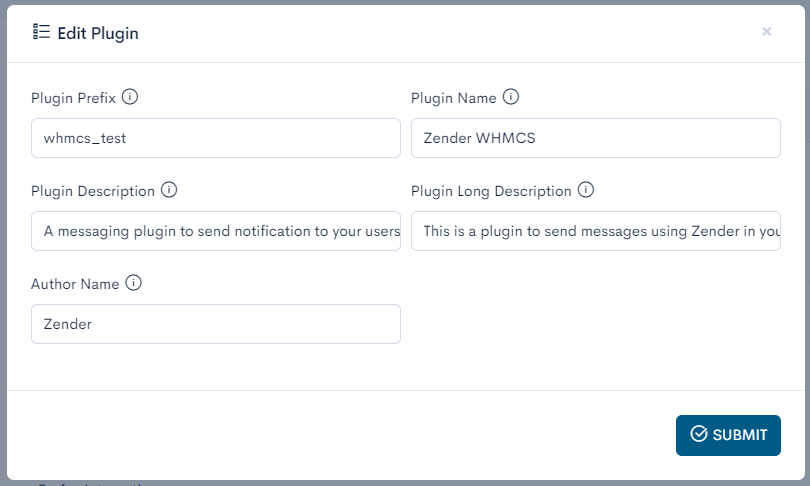Select the Plugin Description text field

(216, 231)
